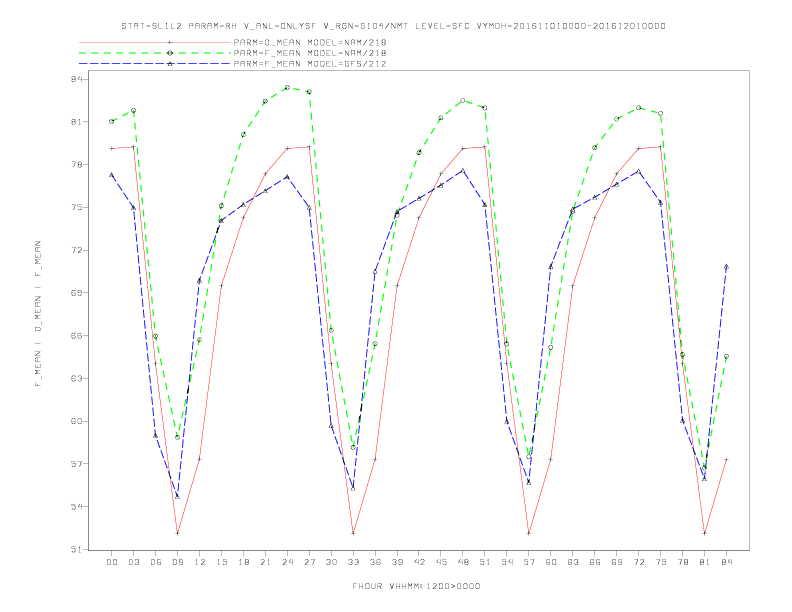Click the x-axis tick label 48
Viewport: 792px width, 612px height.
tap(463, 562)
